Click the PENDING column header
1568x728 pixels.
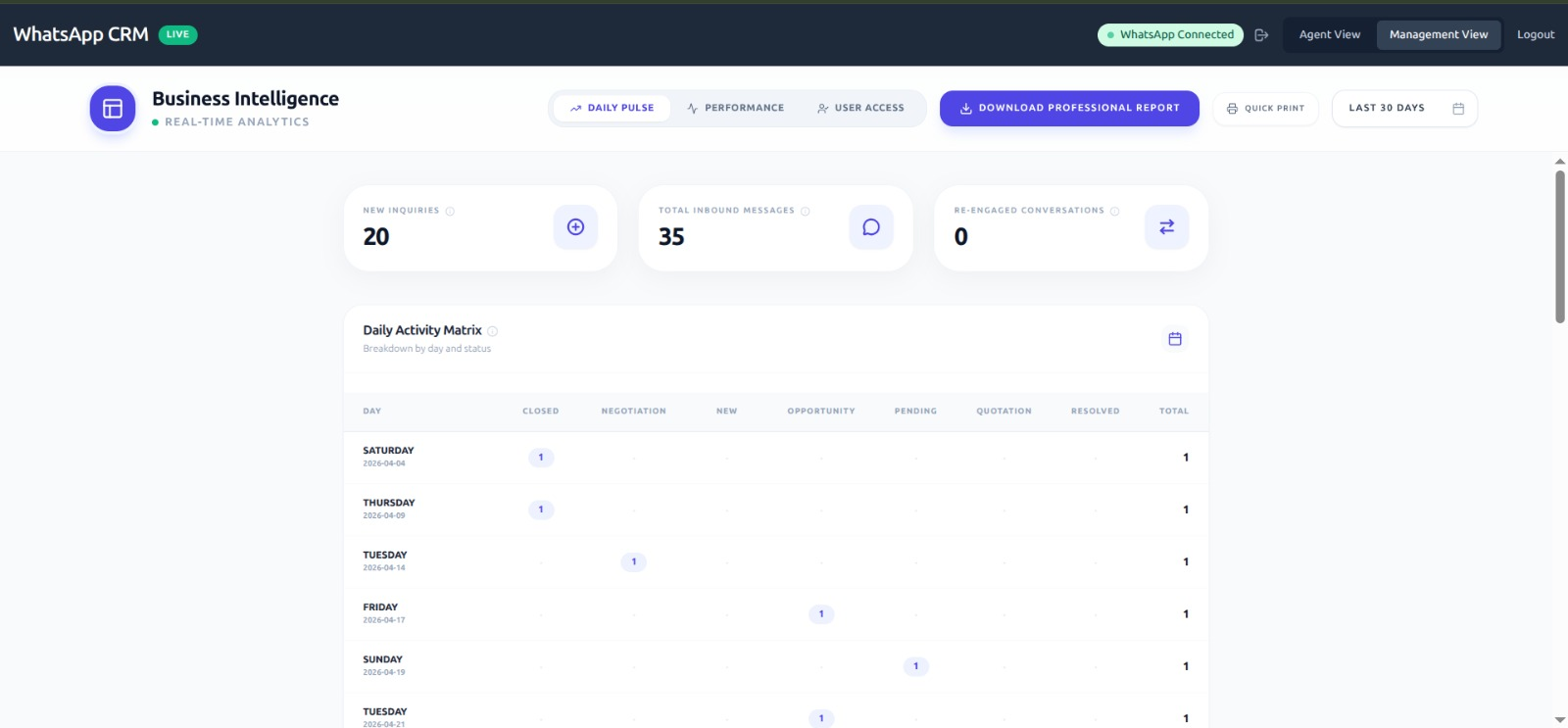[x=915, y=412]
